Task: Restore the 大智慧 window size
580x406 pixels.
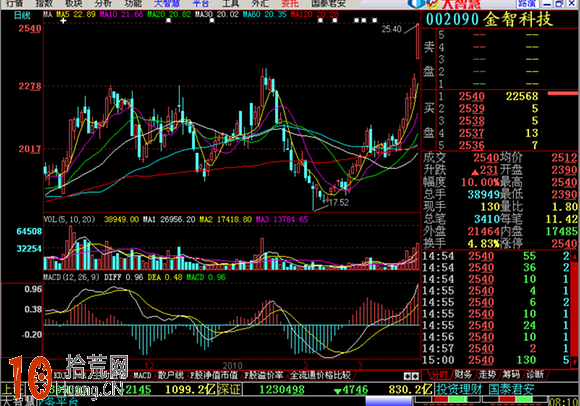Action: coord(559,4)
